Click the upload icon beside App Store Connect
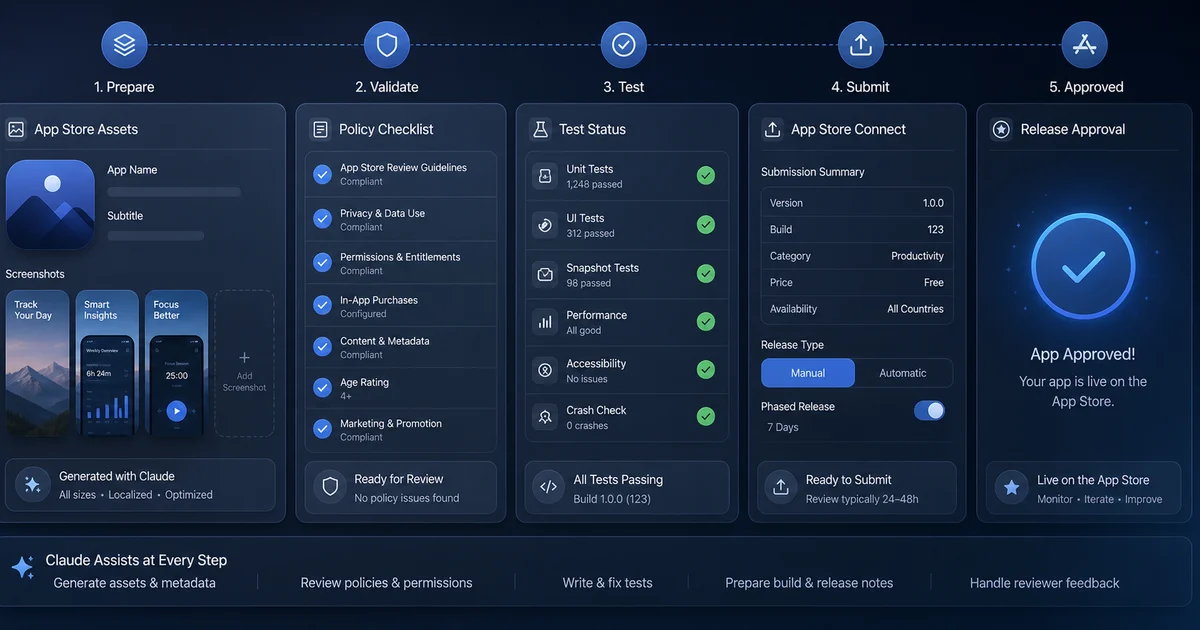This screenshot has height=630, width=1200. click(772, 129)
